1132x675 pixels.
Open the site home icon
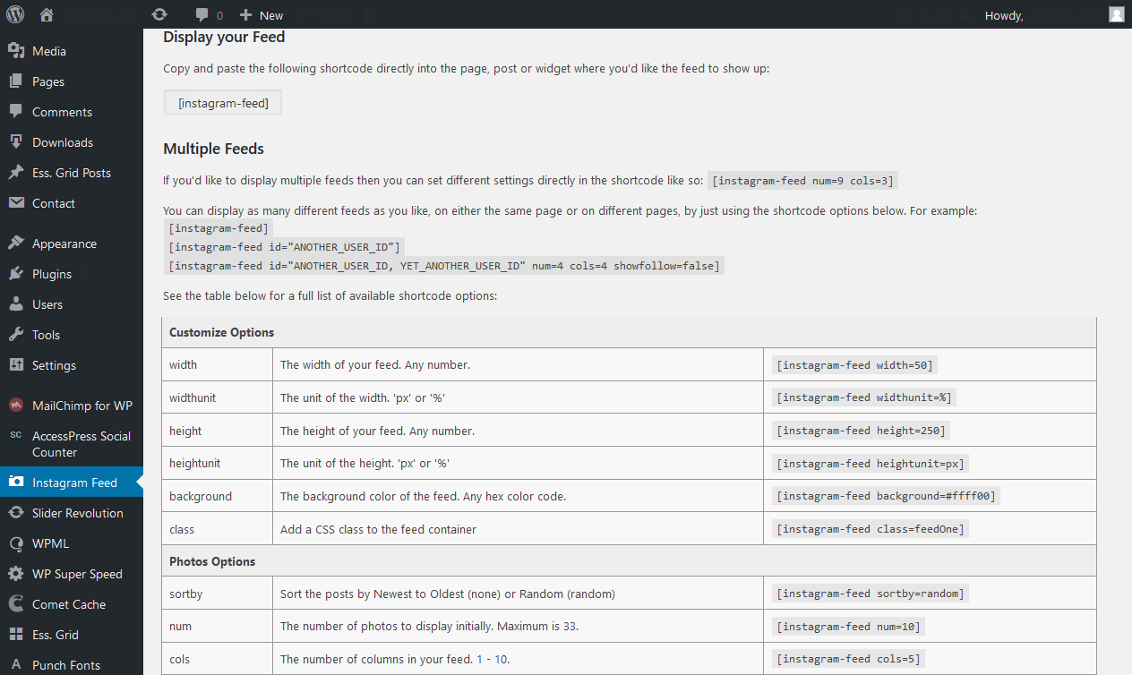(x=47, y=15)
